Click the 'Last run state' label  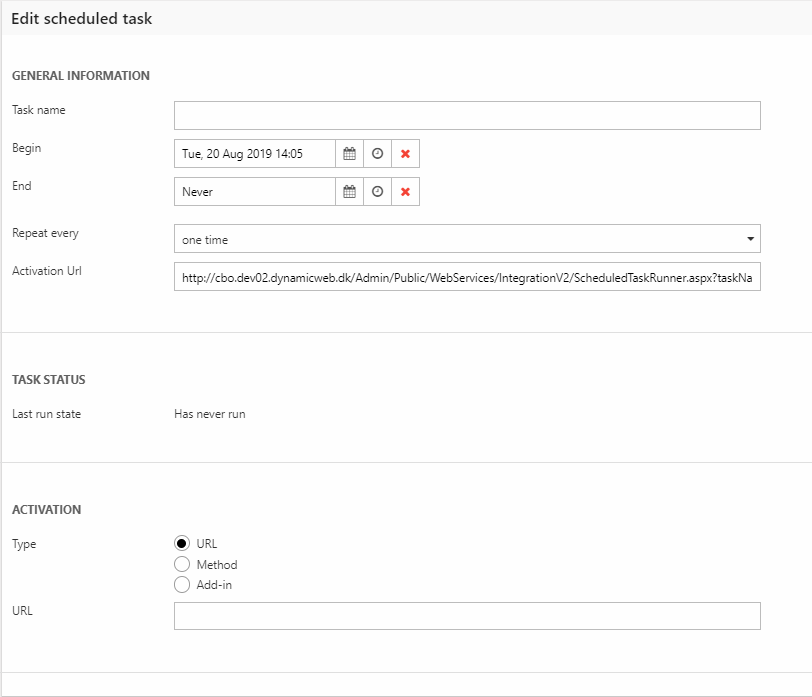[47, 414]
